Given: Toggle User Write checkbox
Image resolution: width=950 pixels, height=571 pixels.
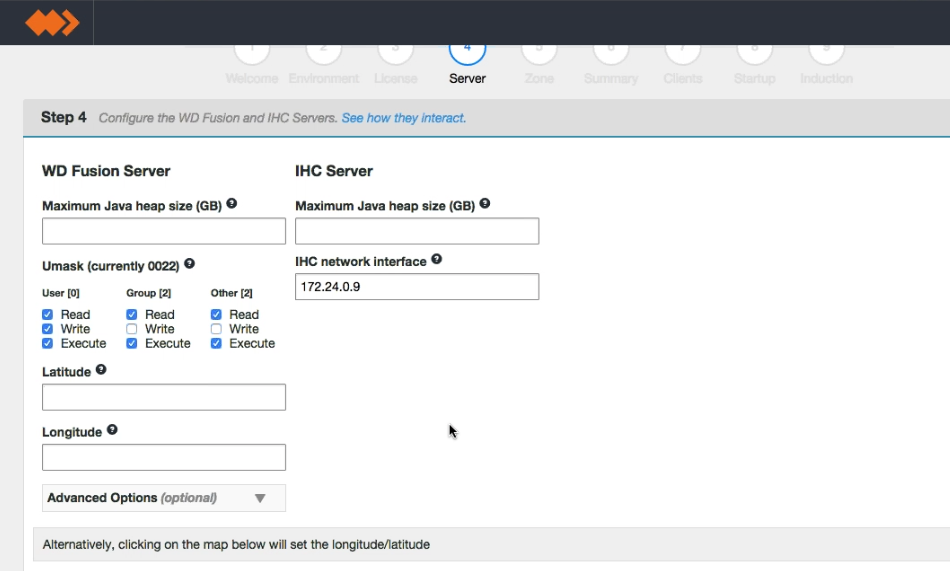Looking at the screenshot, I should click(47, 329).
